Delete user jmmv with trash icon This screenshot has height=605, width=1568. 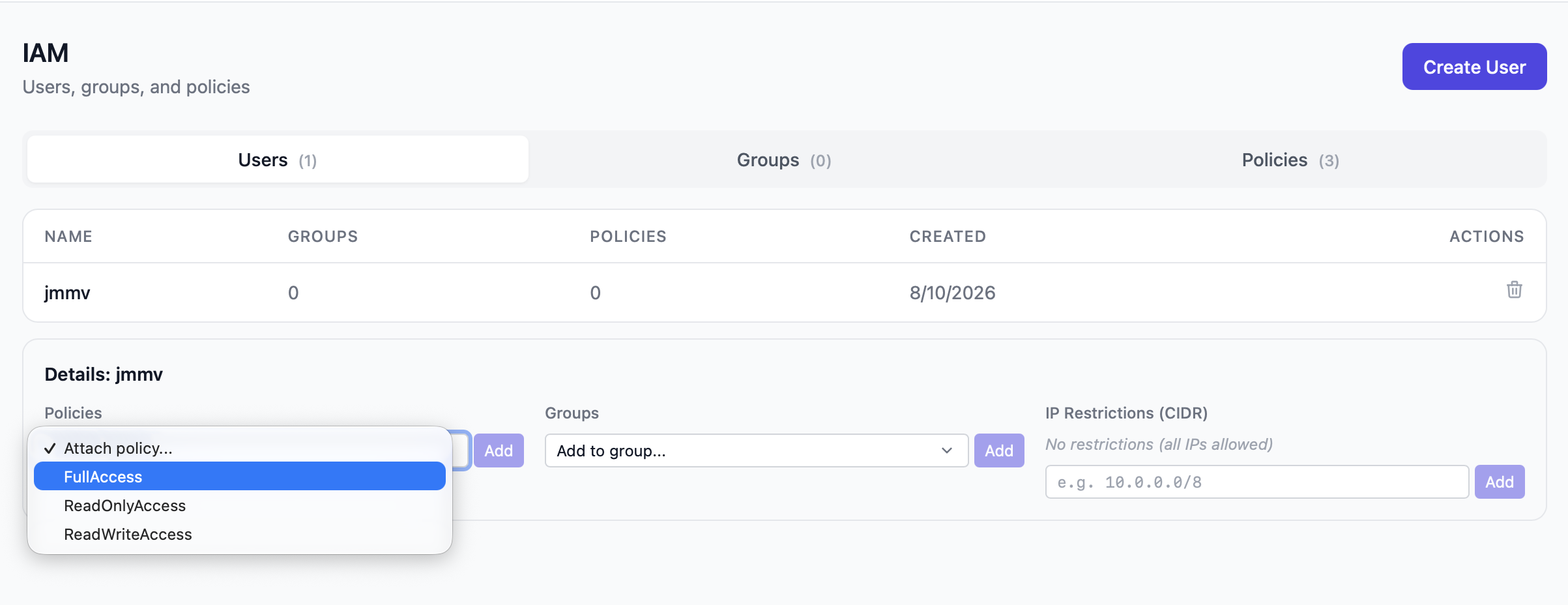1514,289
